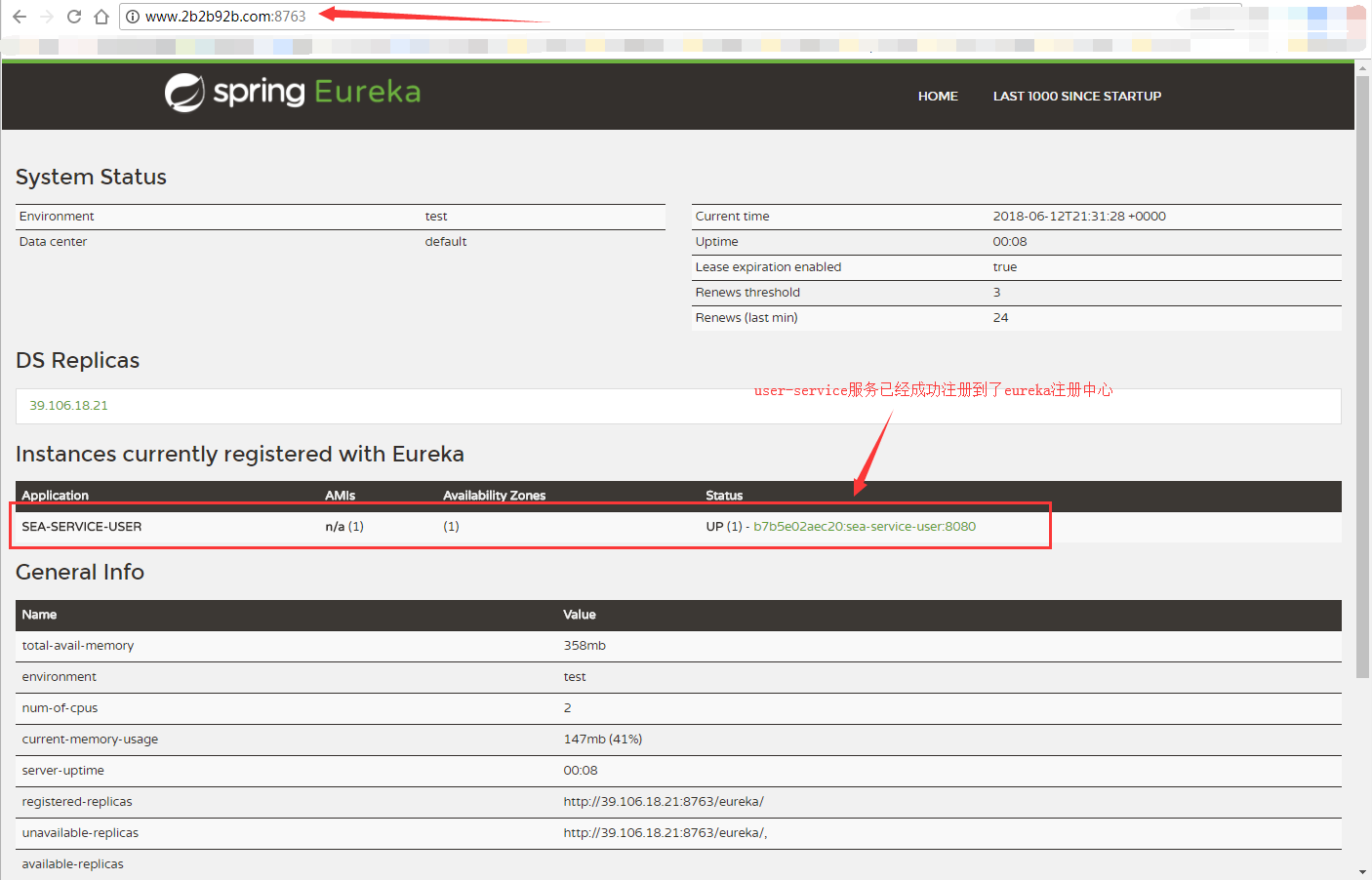View site info icon in address bar
The height and width of the screenshot is (880, 1372).
[133, 17]
